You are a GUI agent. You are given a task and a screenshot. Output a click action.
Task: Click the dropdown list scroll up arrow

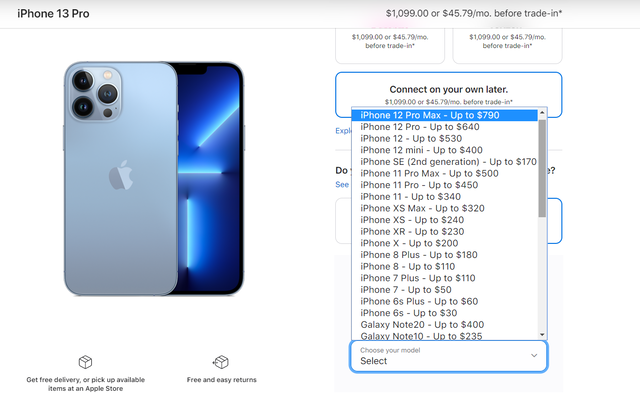point(542,113)
